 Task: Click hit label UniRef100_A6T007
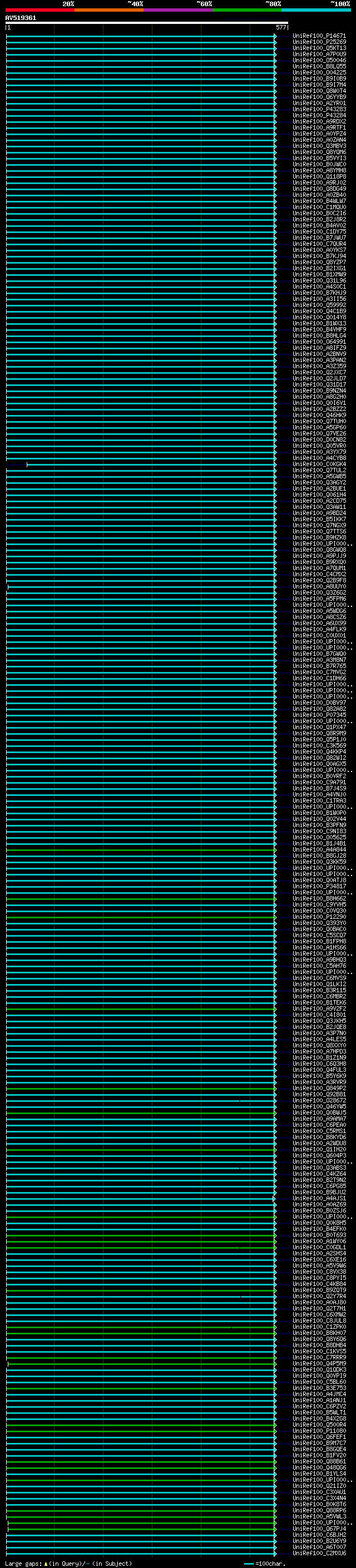point(319,1547)
